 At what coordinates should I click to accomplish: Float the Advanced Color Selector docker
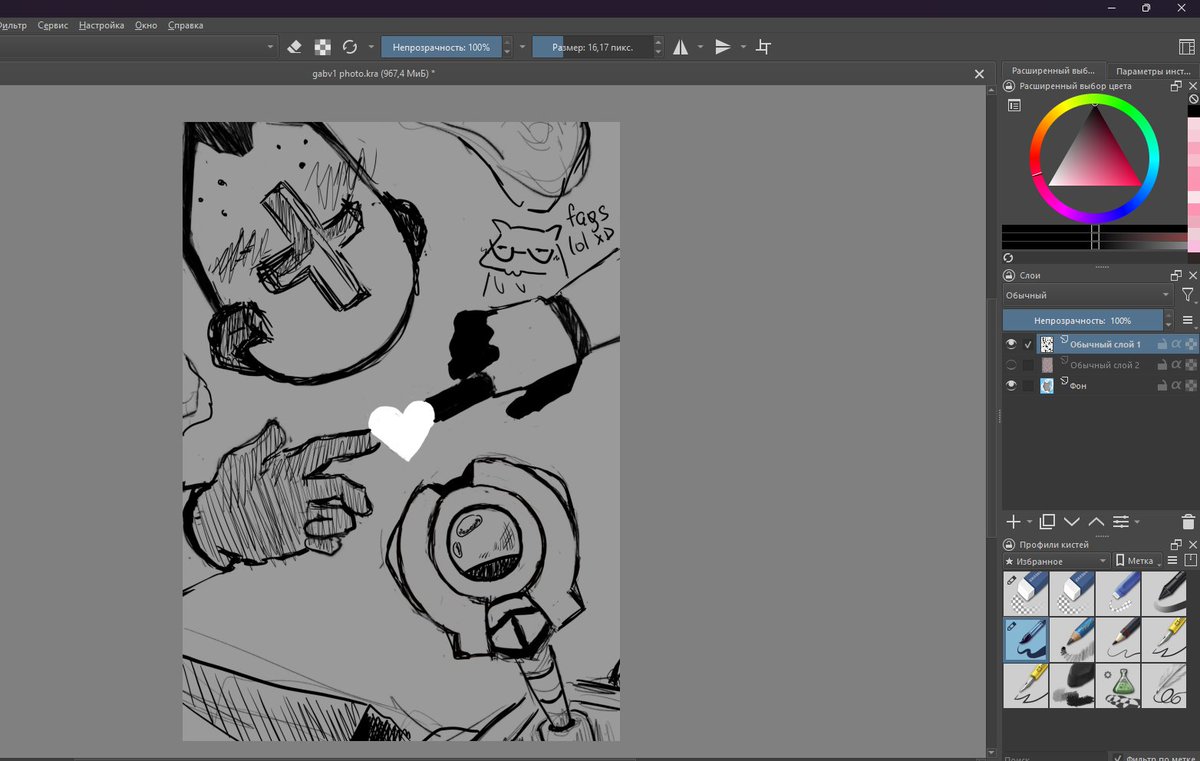point(1177,87)
